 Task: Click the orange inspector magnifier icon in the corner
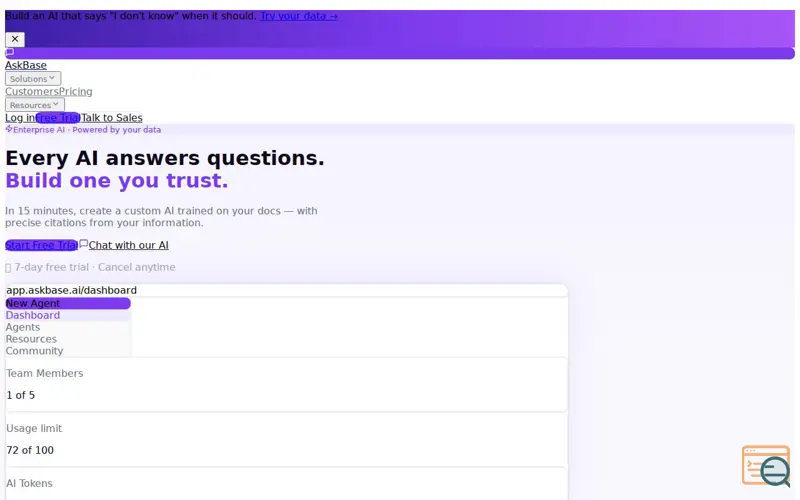[x=766, y=466]
